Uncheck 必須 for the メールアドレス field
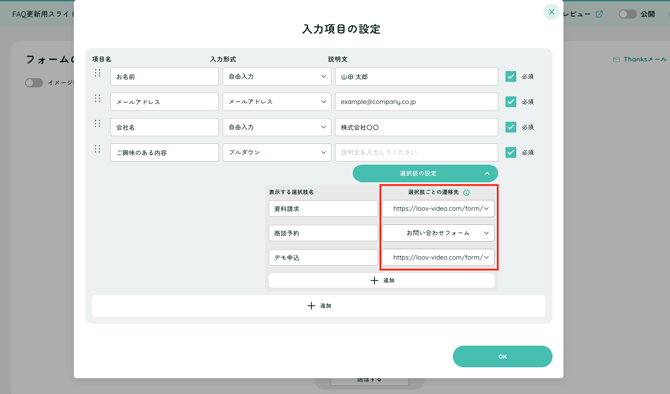The image size is (670, 394). pyautogui.click(x=511, y=102)
